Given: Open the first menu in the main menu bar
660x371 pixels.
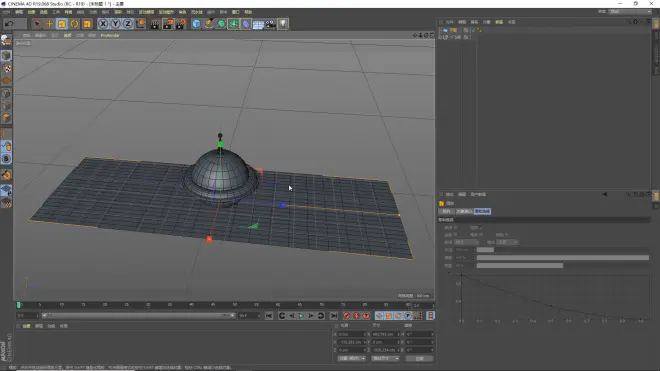Looking at the screenshot, I should 6,12.
